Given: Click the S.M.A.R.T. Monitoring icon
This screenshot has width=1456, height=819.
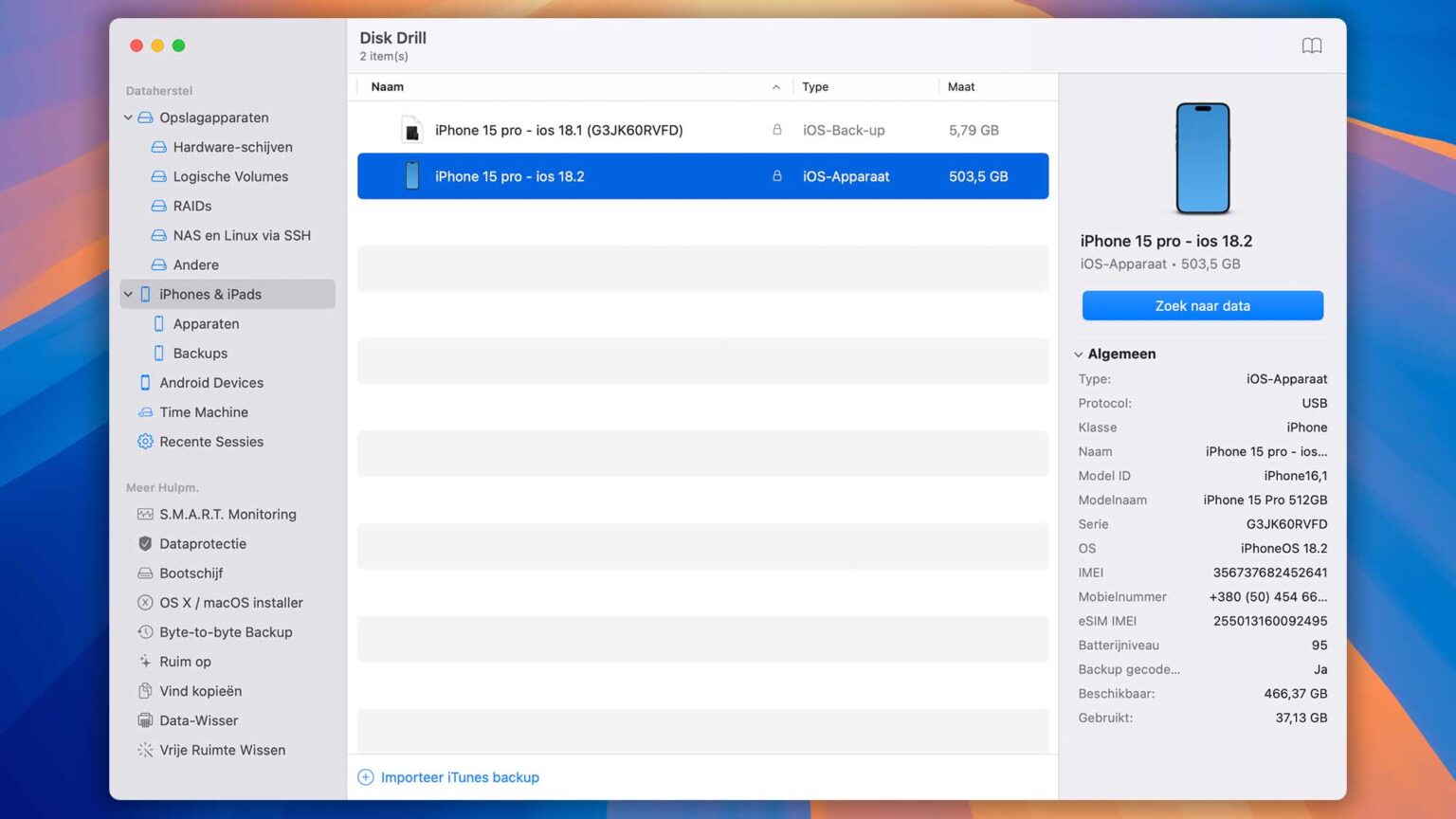Looking at the screenshot, I should (x=145, y=514).
